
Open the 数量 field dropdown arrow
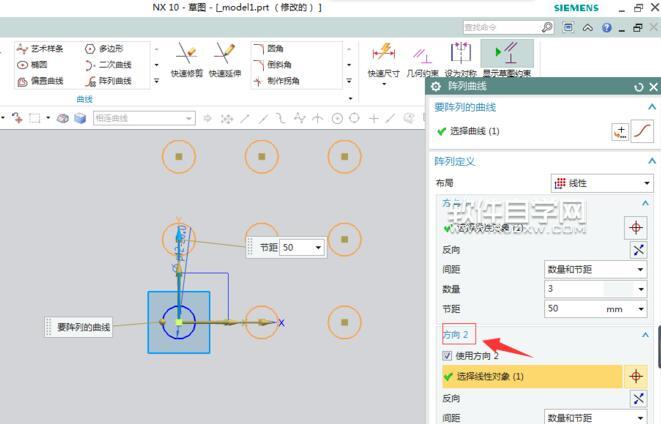(641, 289)
